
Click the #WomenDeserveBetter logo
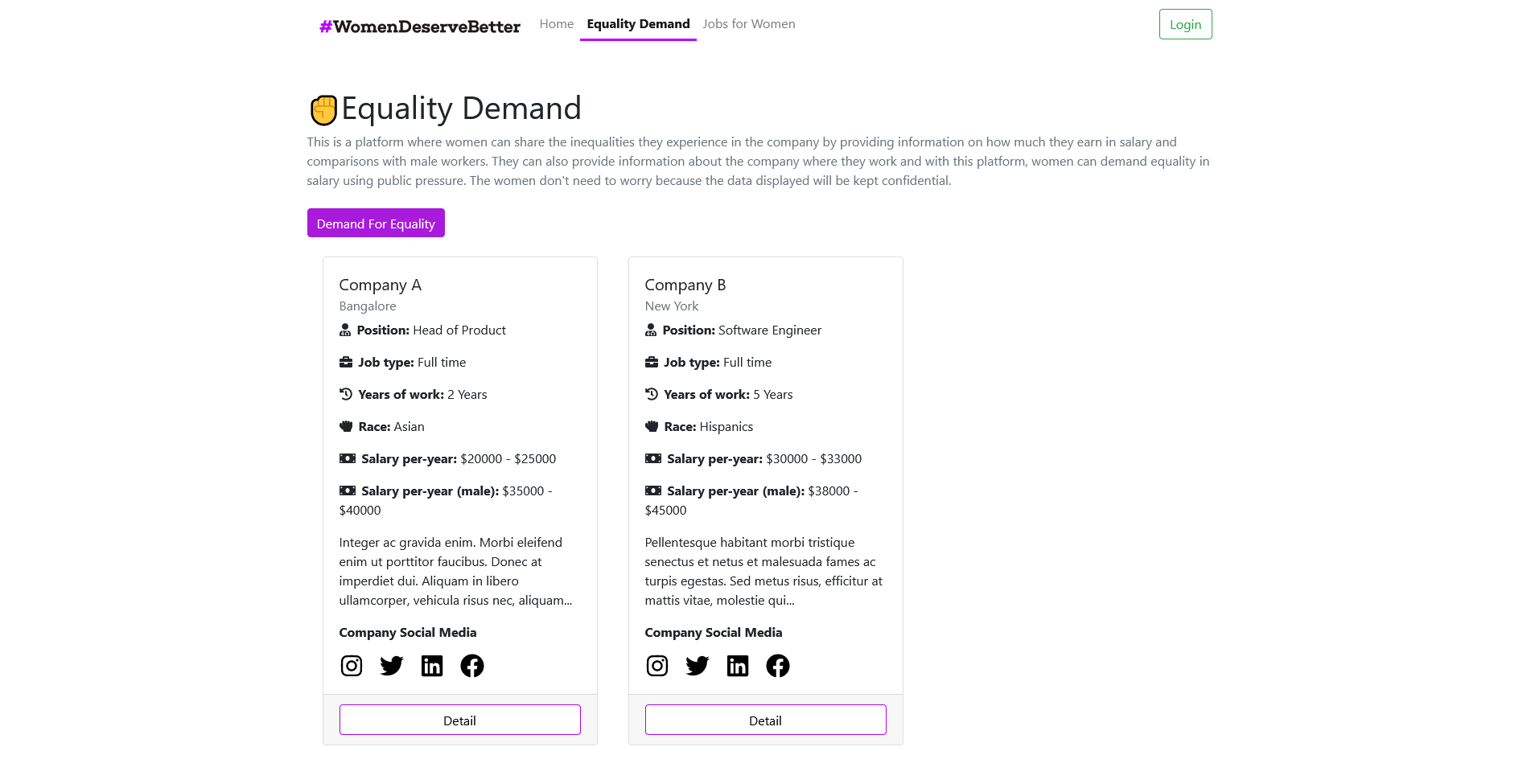click(419, 27)
